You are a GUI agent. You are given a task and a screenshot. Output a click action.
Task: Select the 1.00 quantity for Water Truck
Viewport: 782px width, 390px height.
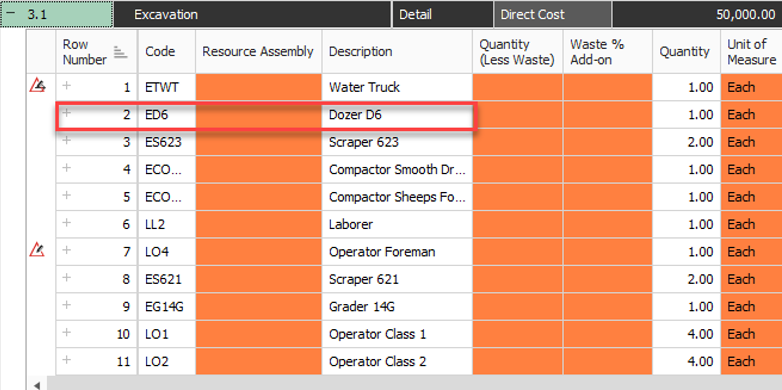click(686, 87)
